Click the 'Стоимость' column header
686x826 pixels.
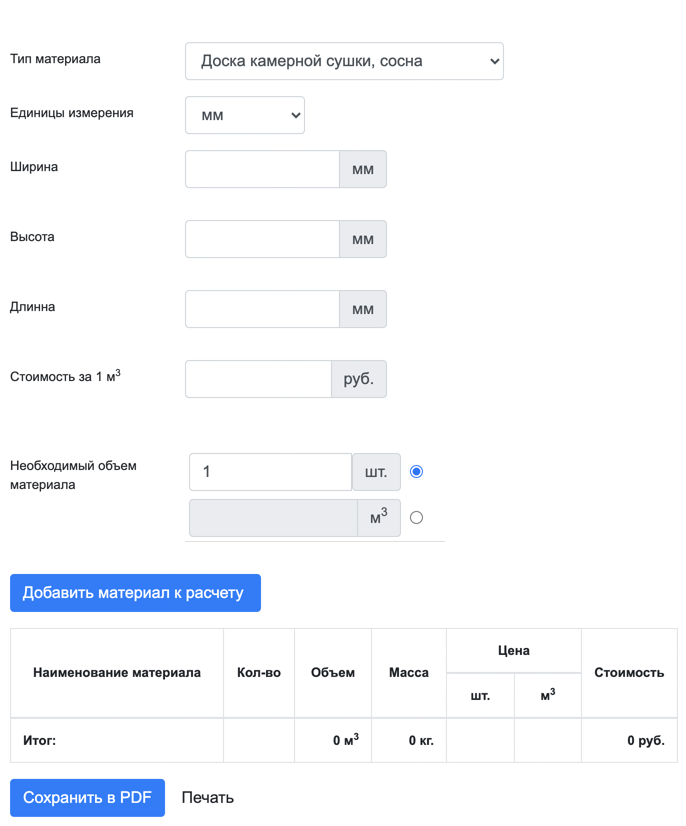pyautogui.click(x=629, y=673)
